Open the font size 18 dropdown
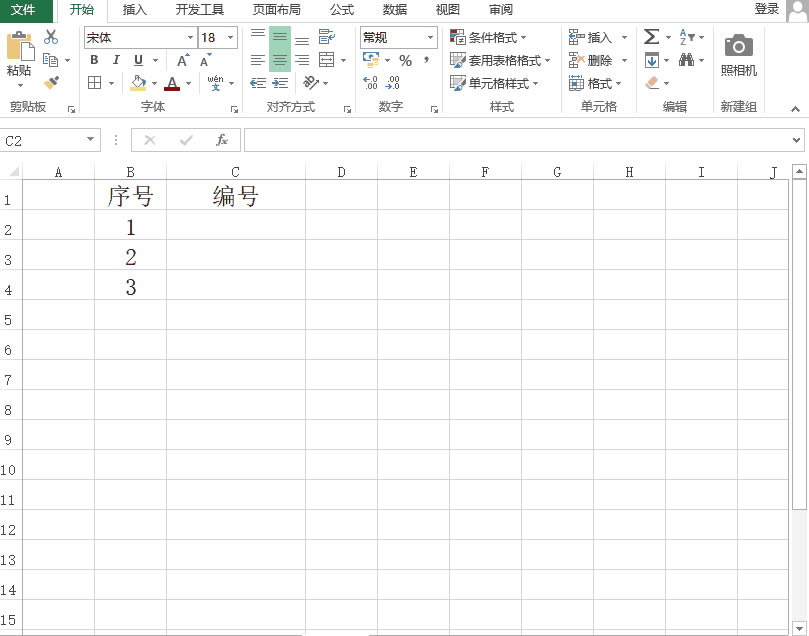This screenshot has height=636, width=809. pyautogui.click(x=231, y=37)
